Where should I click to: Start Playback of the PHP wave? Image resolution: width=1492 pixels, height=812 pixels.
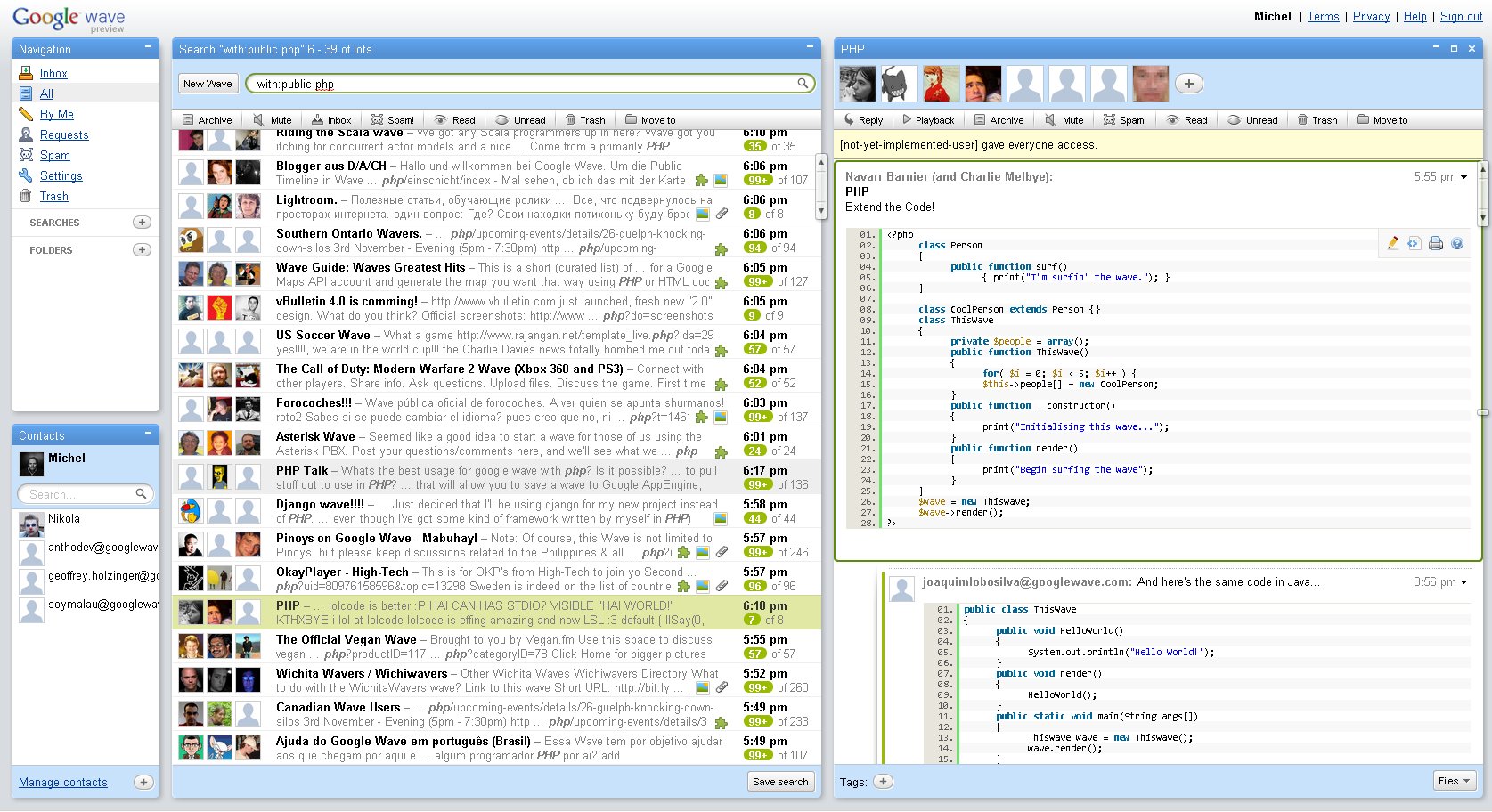[927, 119]
